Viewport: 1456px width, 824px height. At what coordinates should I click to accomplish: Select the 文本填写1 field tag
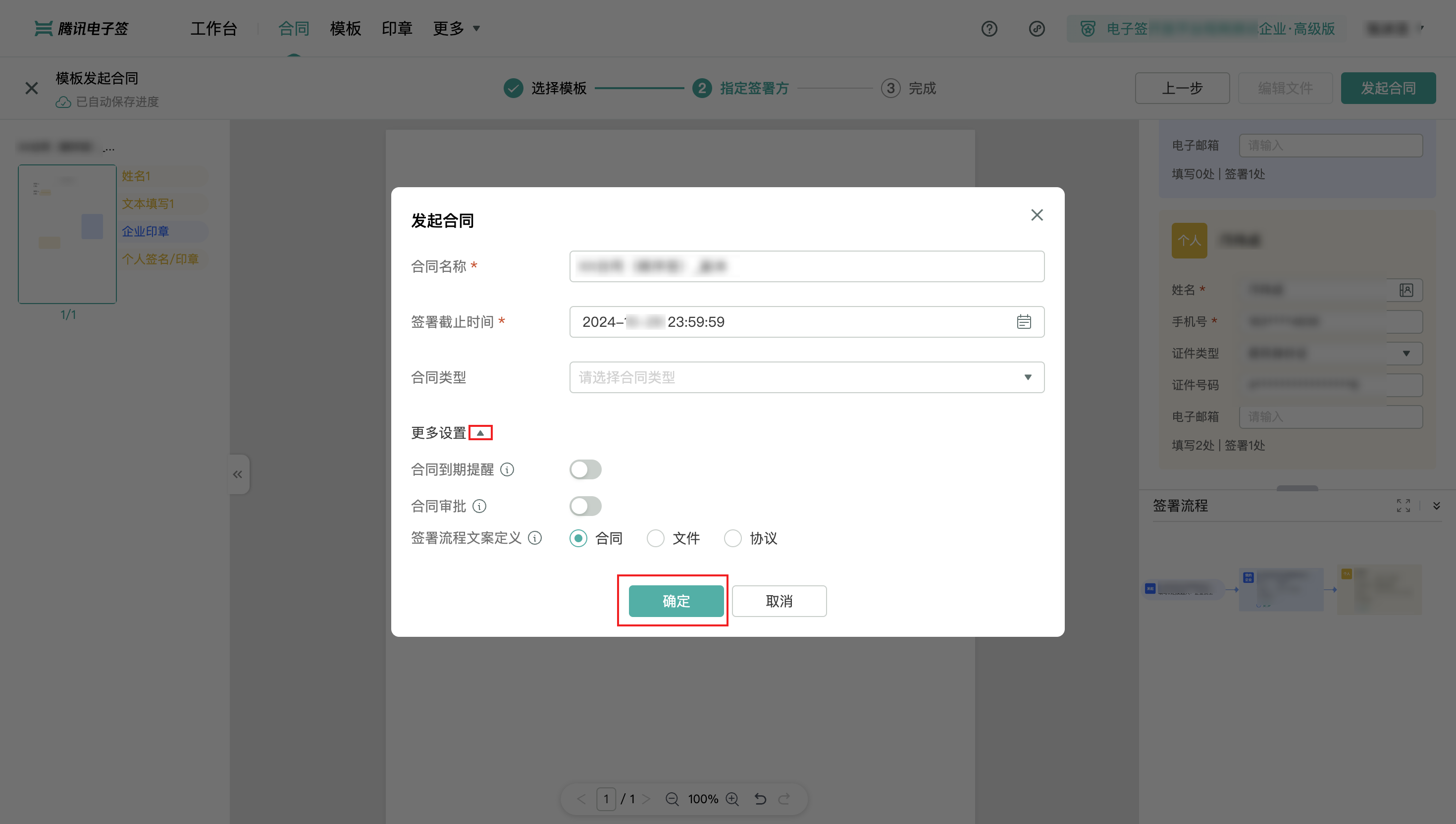click(163, 204)
